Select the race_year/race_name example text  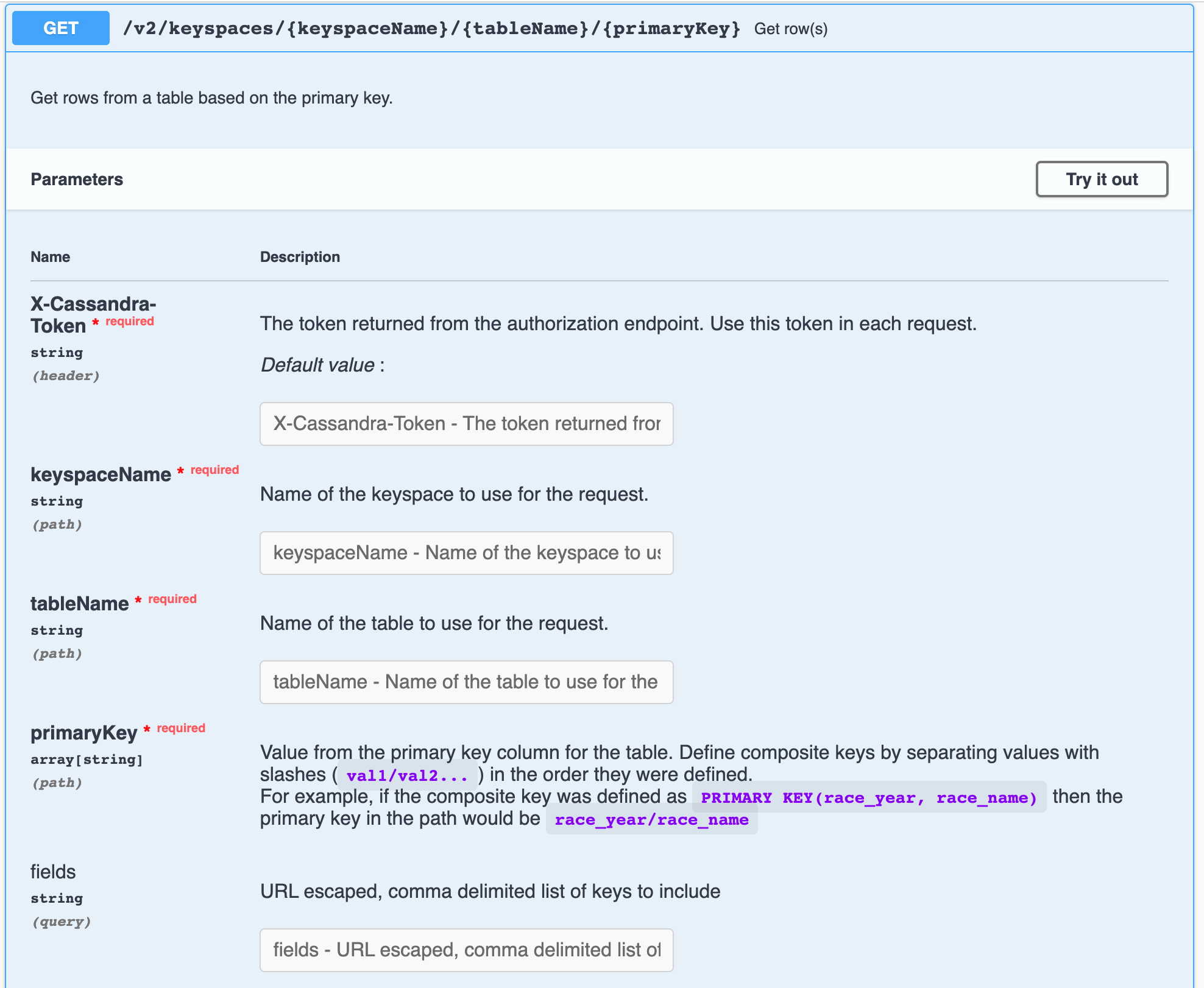(651, 819)
